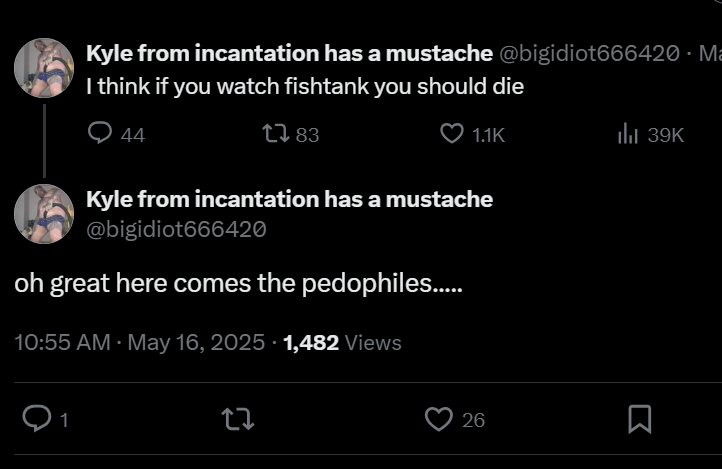Open the parent tweet by clicking its text

(x=305, y=87)
